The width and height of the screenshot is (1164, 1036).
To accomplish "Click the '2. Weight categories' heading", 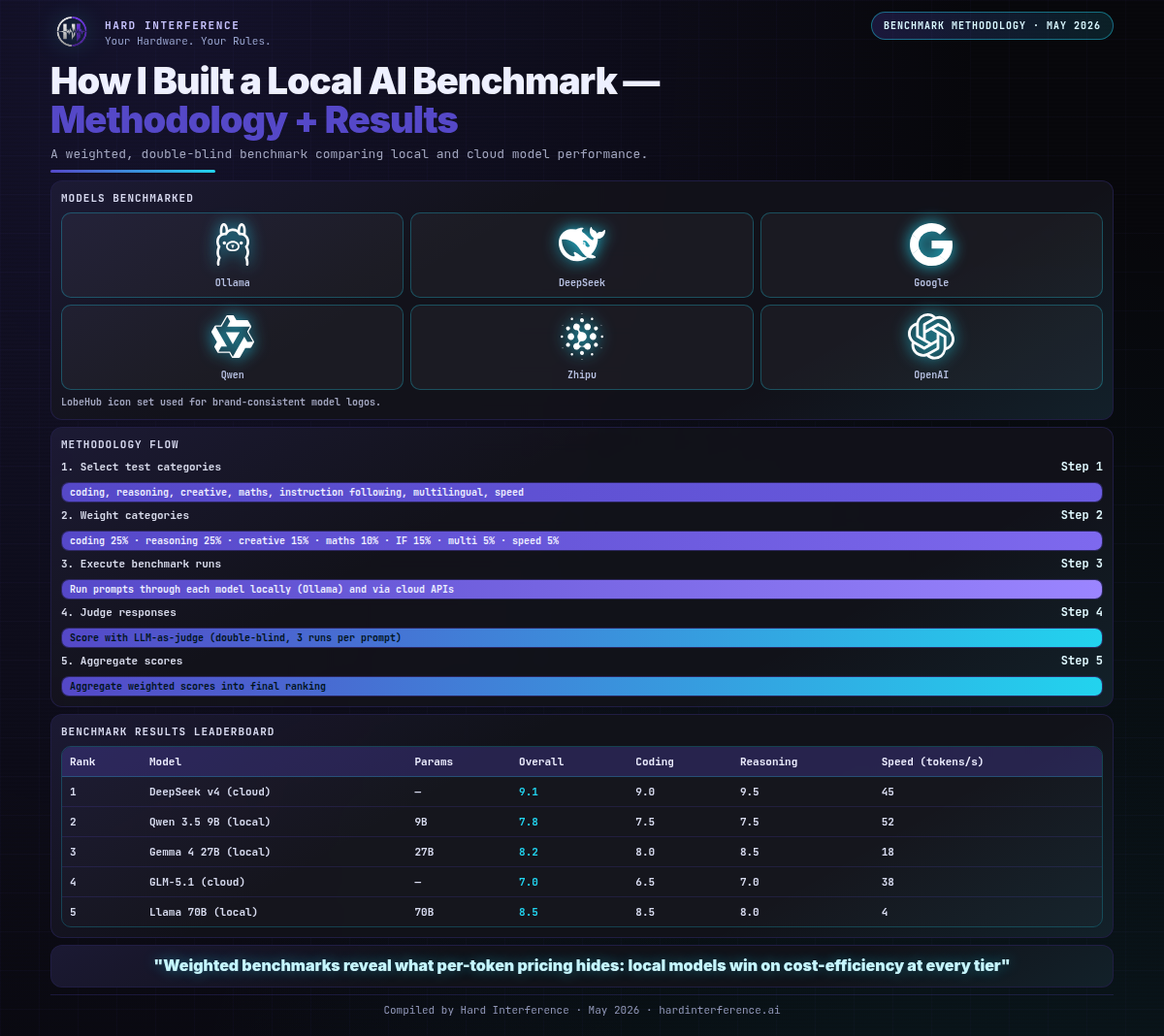I will [125, 515].
